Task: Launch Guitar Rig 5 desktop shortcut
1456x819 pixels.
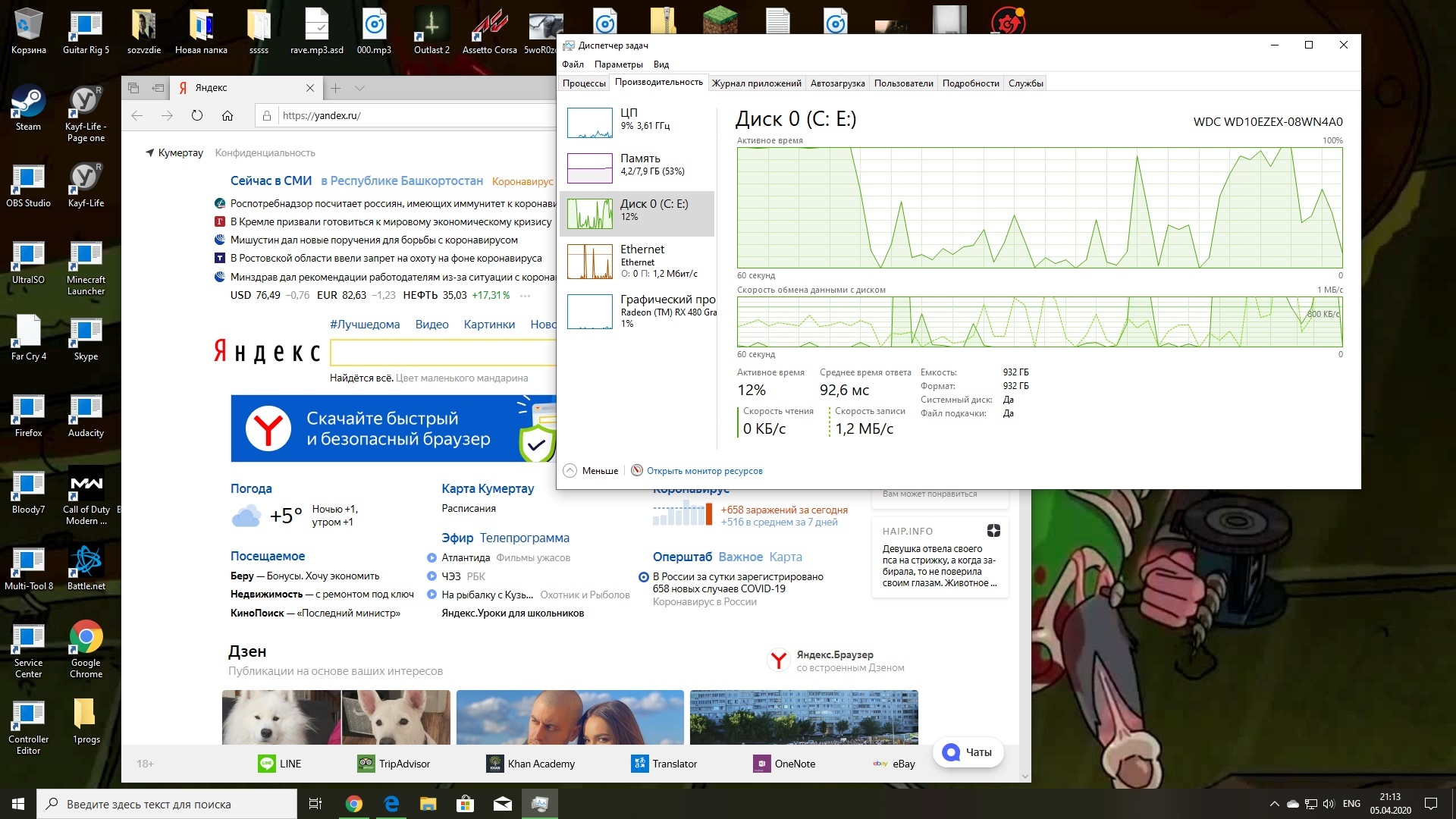Action: pyautogui.click(x=86, y=31)
